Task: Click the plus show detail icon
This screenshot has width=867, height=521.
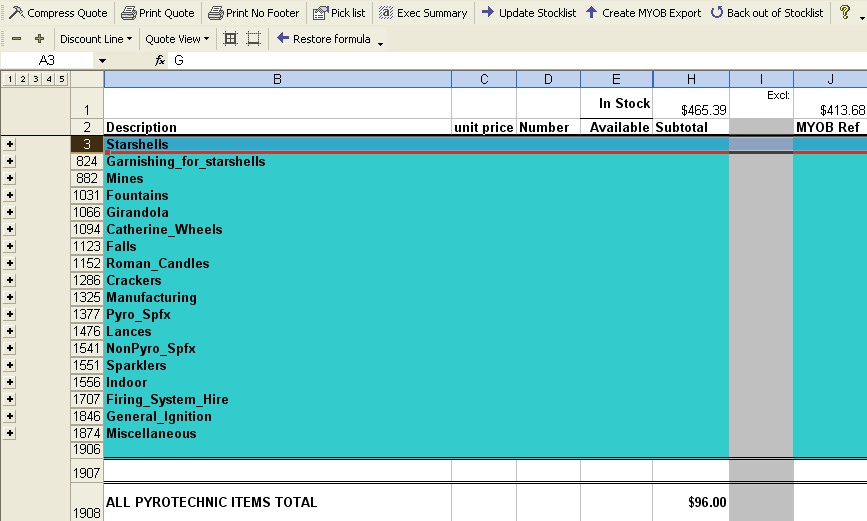Action: point(39,39)
